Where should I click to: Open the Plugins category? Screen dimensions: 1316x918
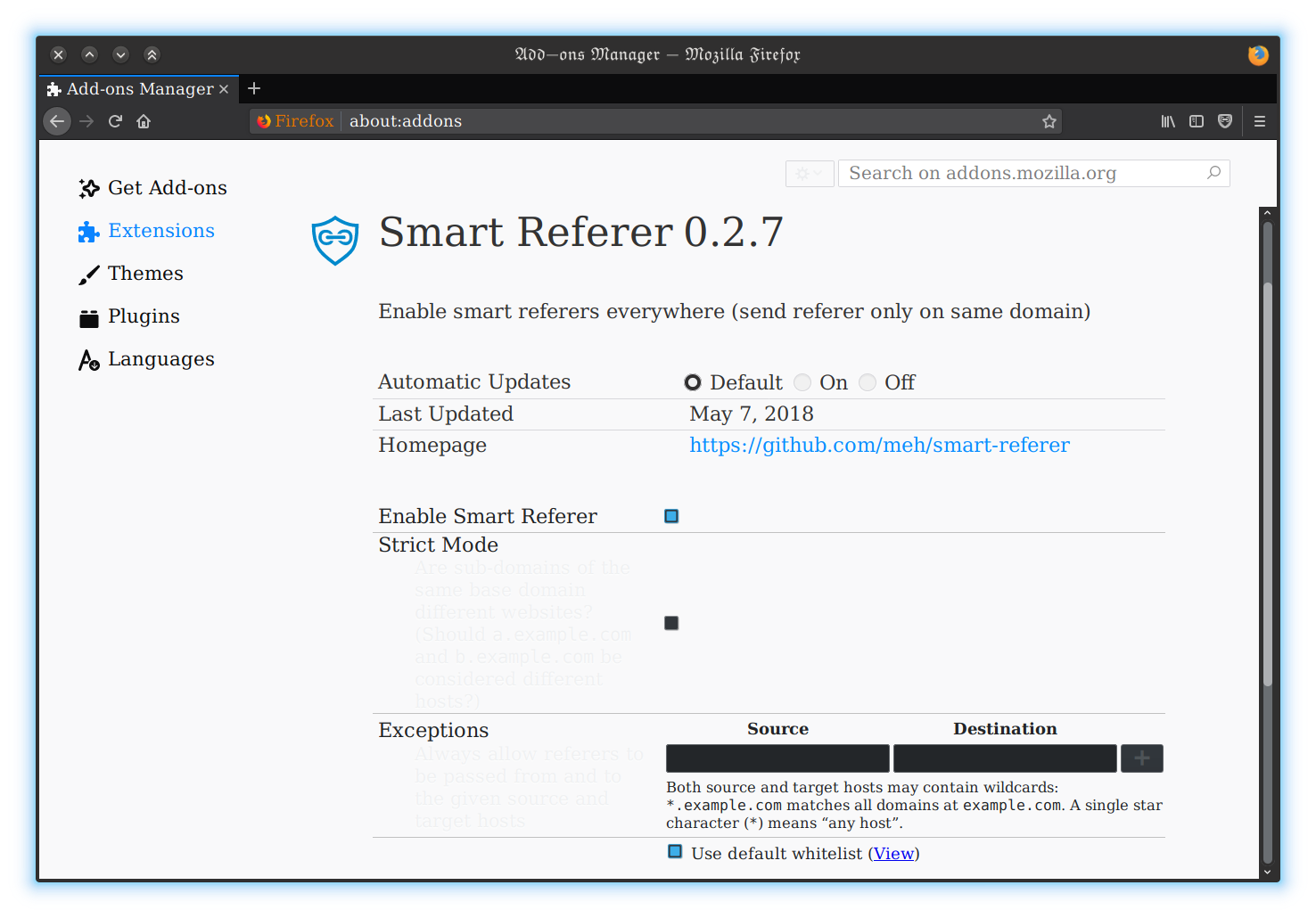click(x=144, y=316)
